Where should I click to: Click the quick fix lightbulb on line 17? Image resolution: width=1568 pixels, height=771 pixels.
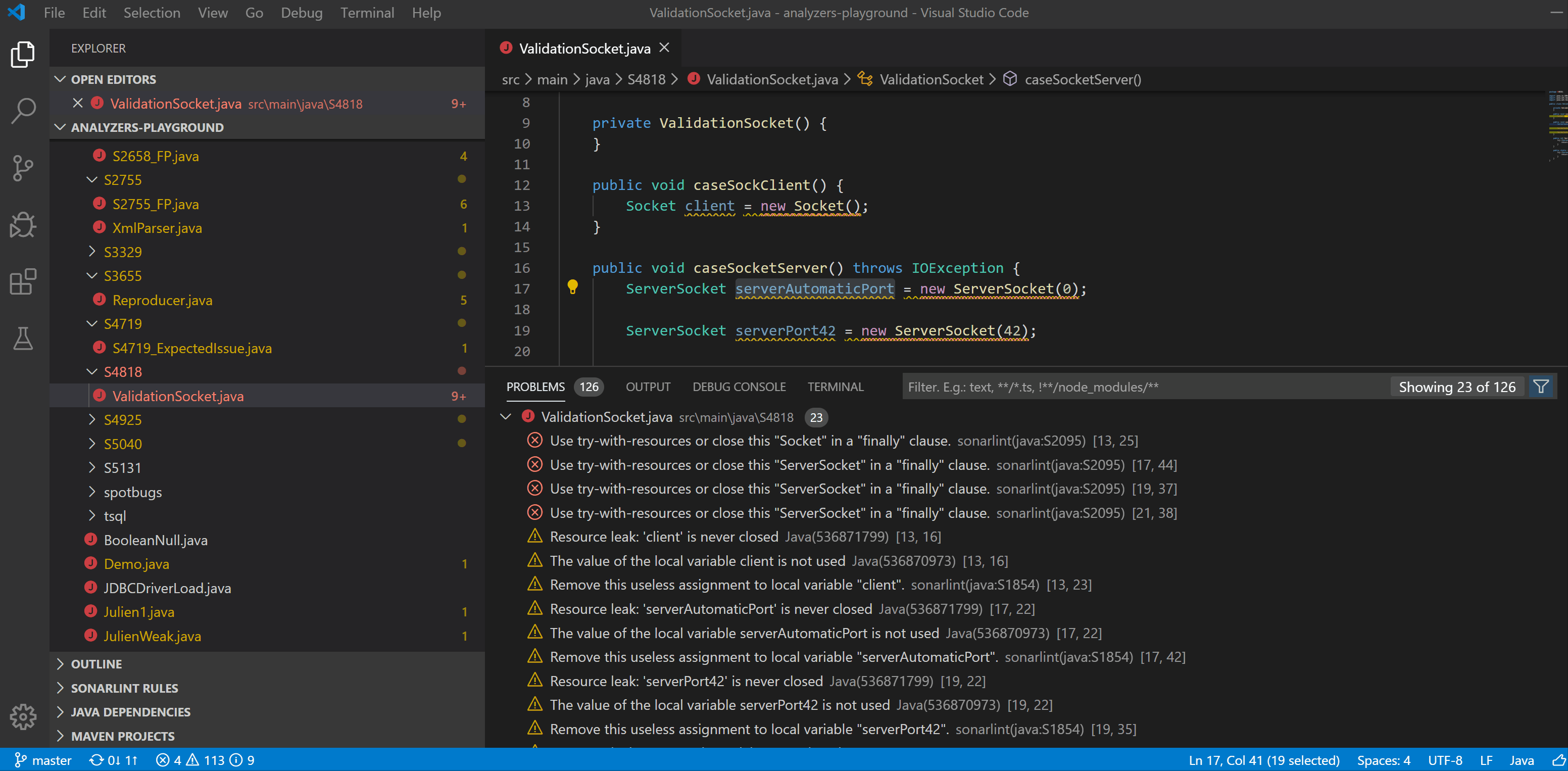pyautogui.click(x=573, y=287)
